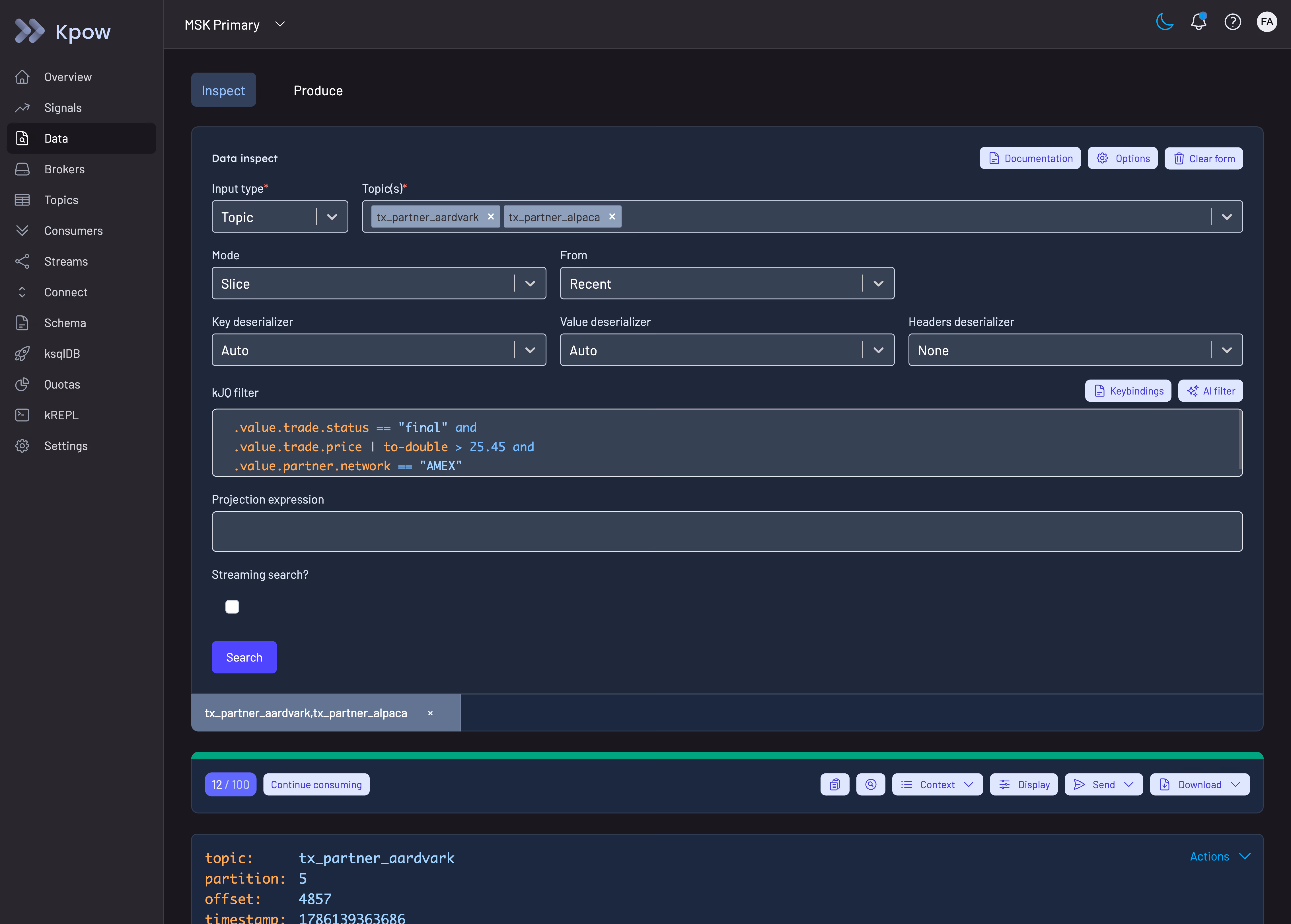Click inside the kJQ filter editor
Viewport: 1291px width, 924px height.
[727, 443]
